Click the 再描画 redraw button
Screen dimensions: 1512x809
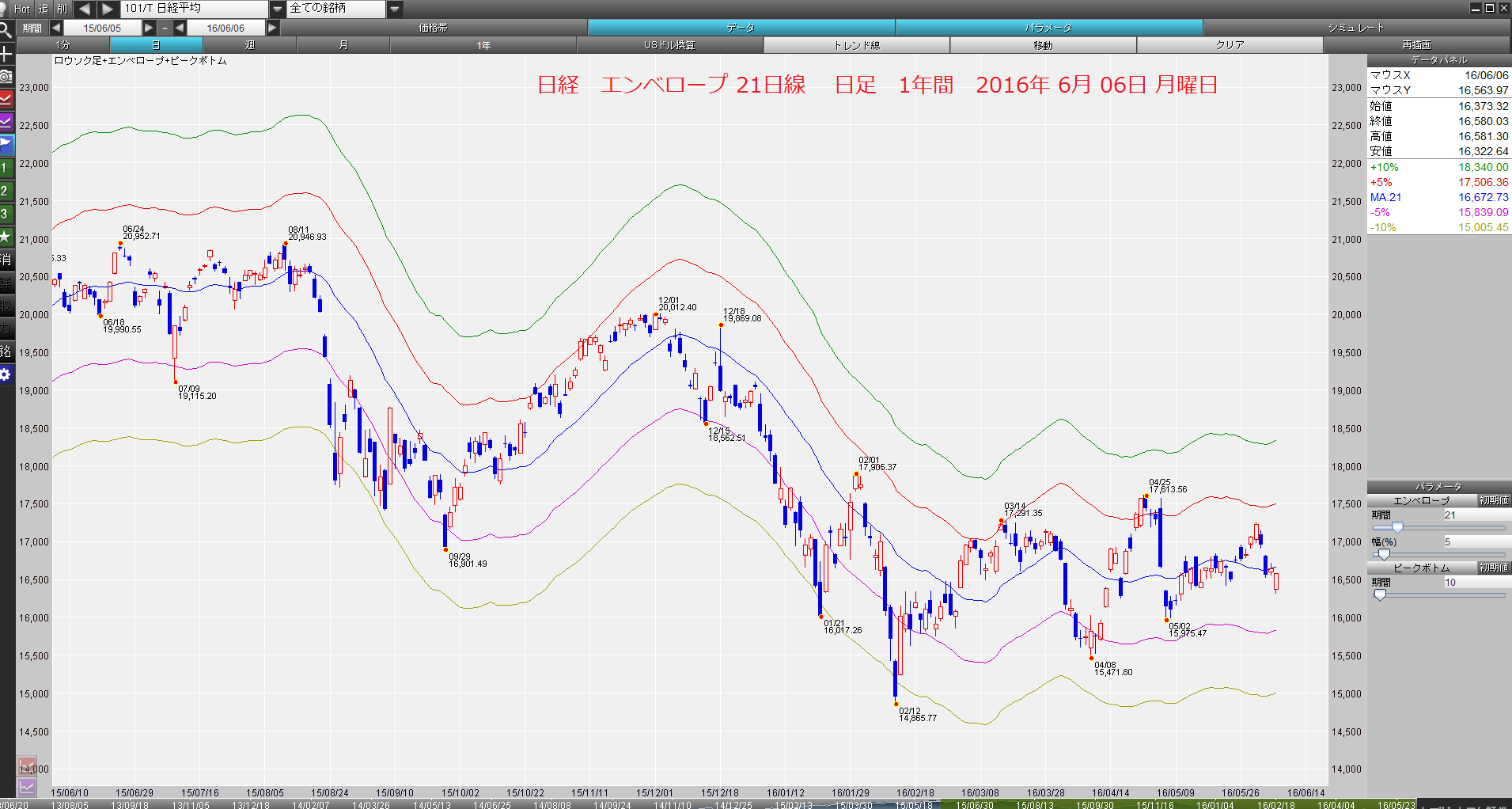pyautogui.click(x=1417, y=45)
